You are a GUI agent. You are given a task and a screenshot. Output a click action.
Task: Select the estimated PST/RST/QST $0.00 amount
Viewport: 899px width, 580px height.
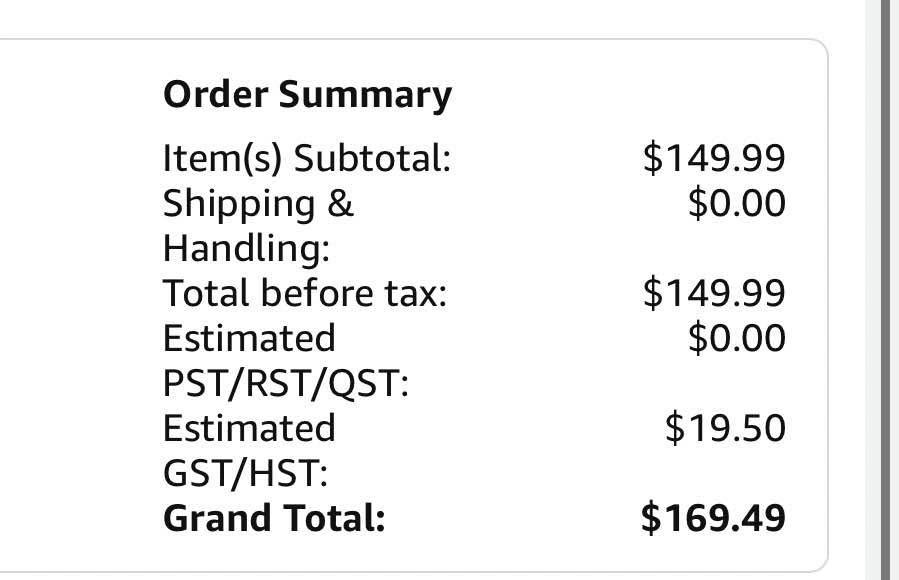[x=737, y=338]
